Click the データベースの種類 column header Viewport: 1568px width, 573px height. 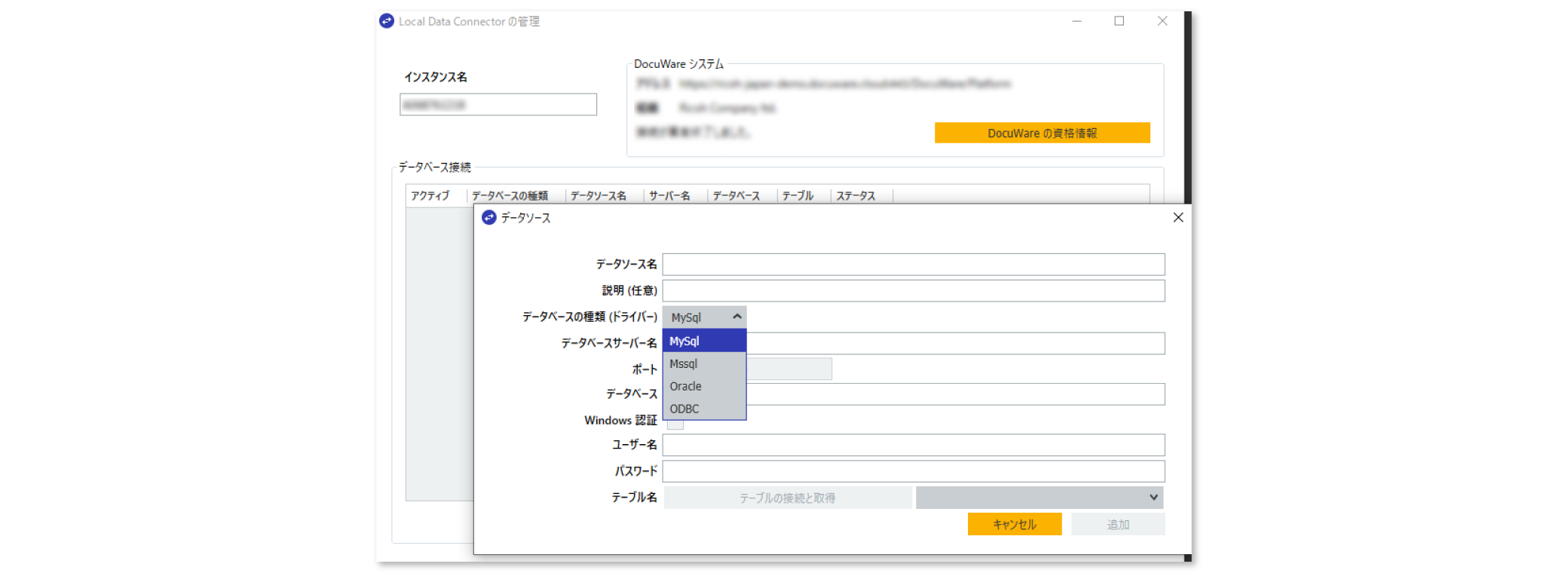(516, 196)
